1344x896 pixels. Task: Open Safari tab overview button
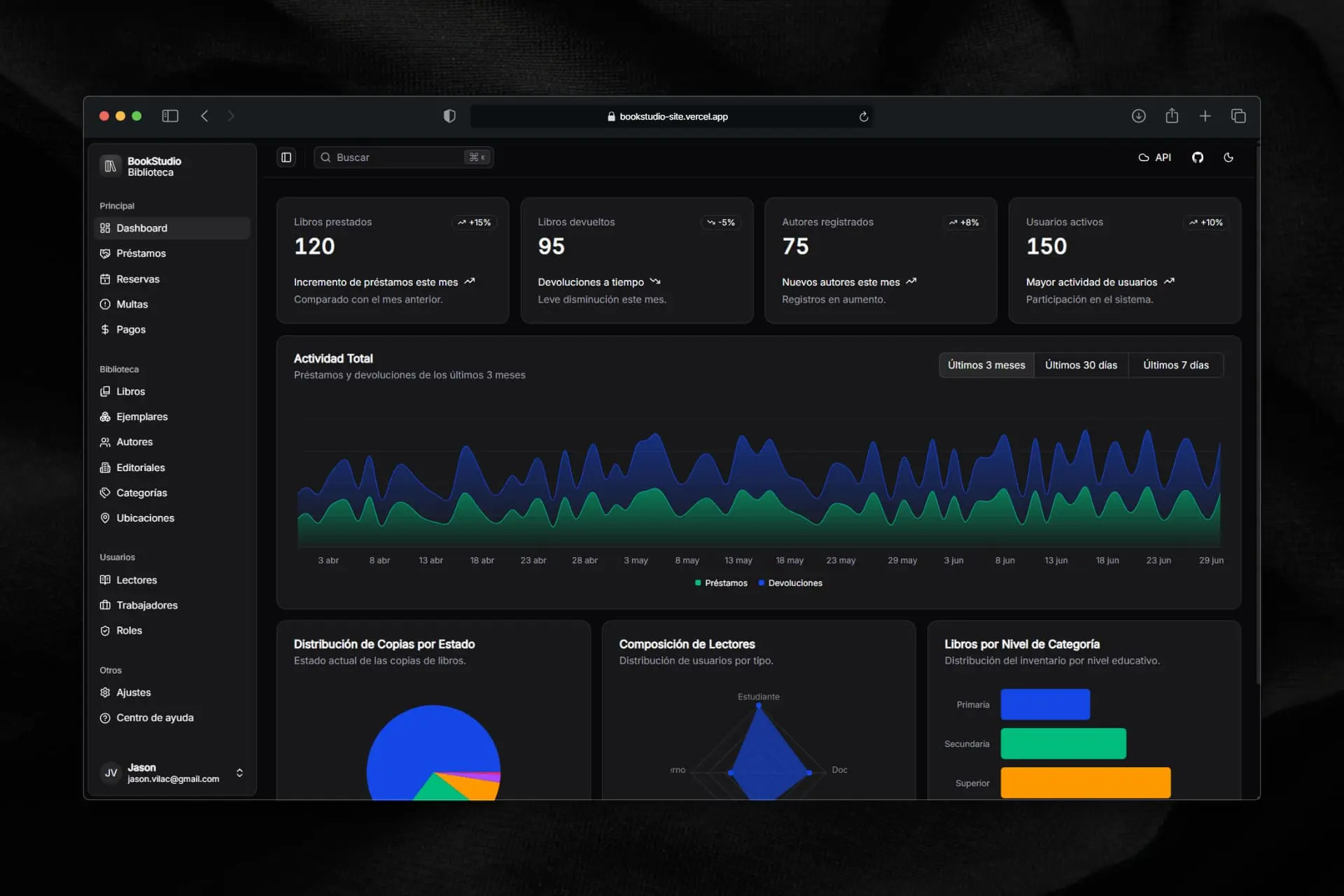(x=1238, y=116)
